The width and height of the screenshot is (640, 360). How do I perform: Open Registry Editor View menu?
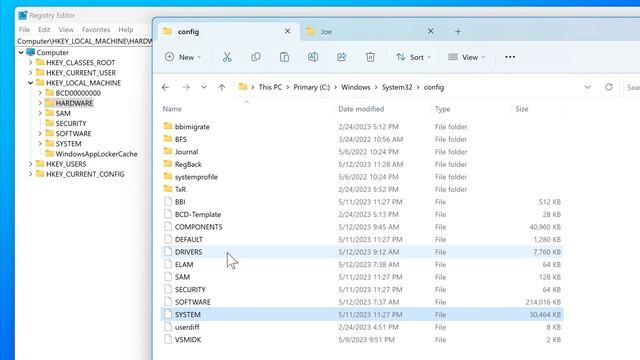point(66,30)
